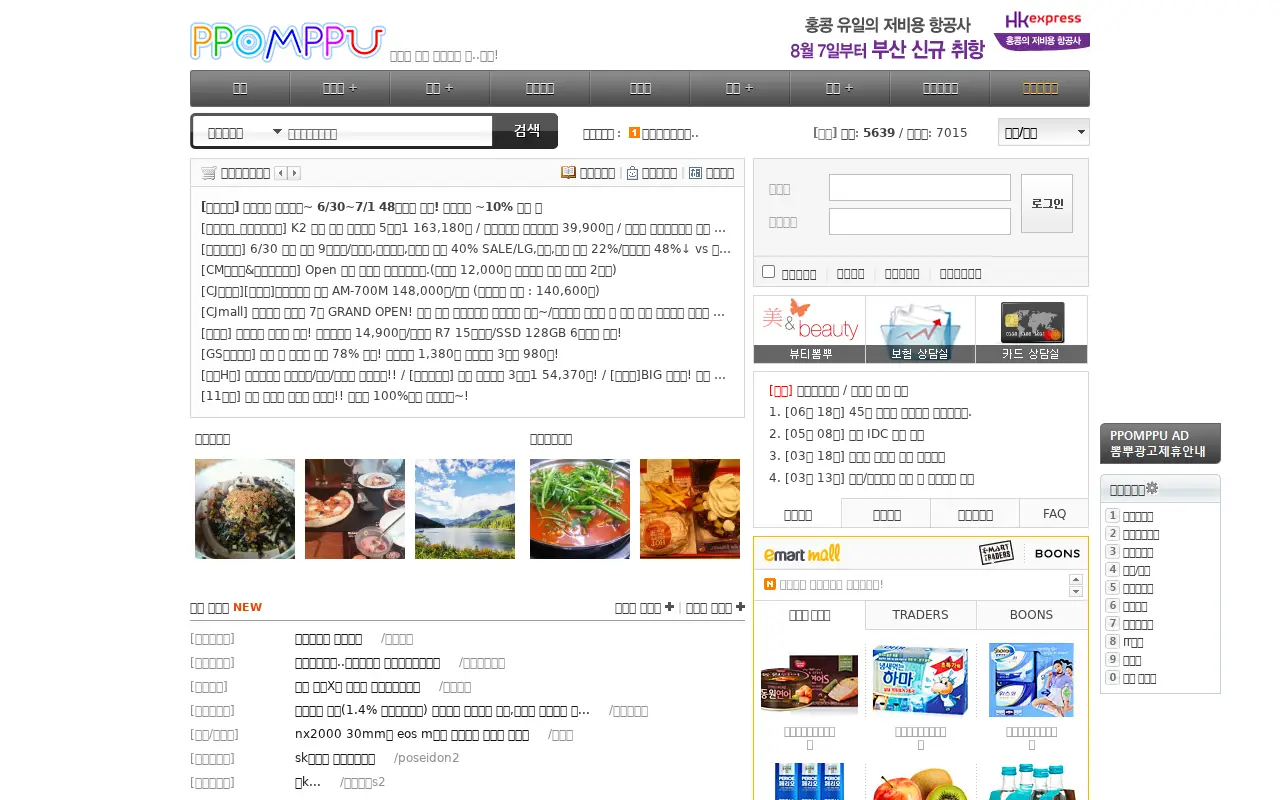Open the red stew photo thumbnail

coord(580,509)
